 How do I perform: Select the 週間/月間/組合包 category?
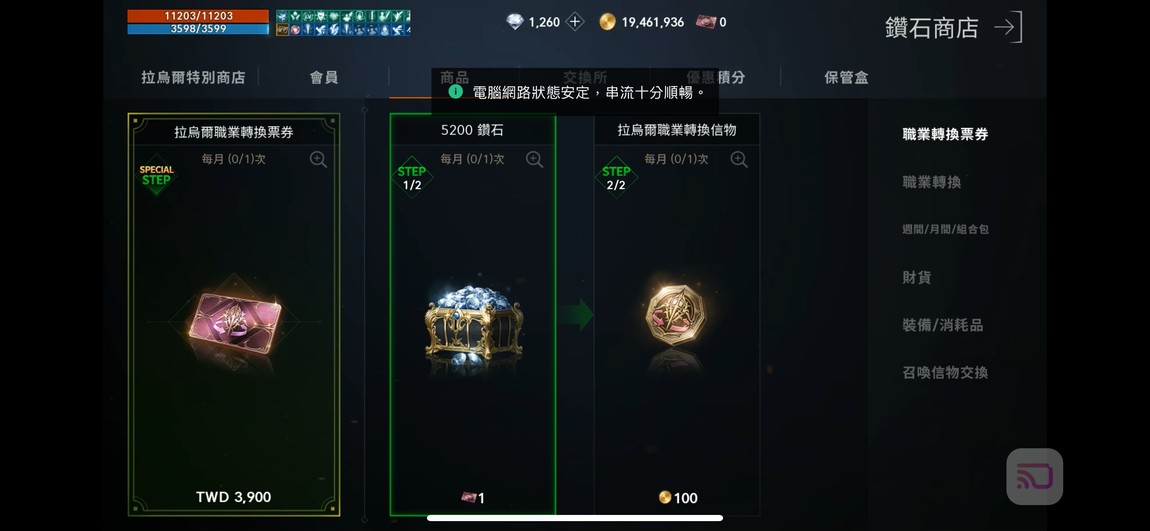click(x=945, y=230)
